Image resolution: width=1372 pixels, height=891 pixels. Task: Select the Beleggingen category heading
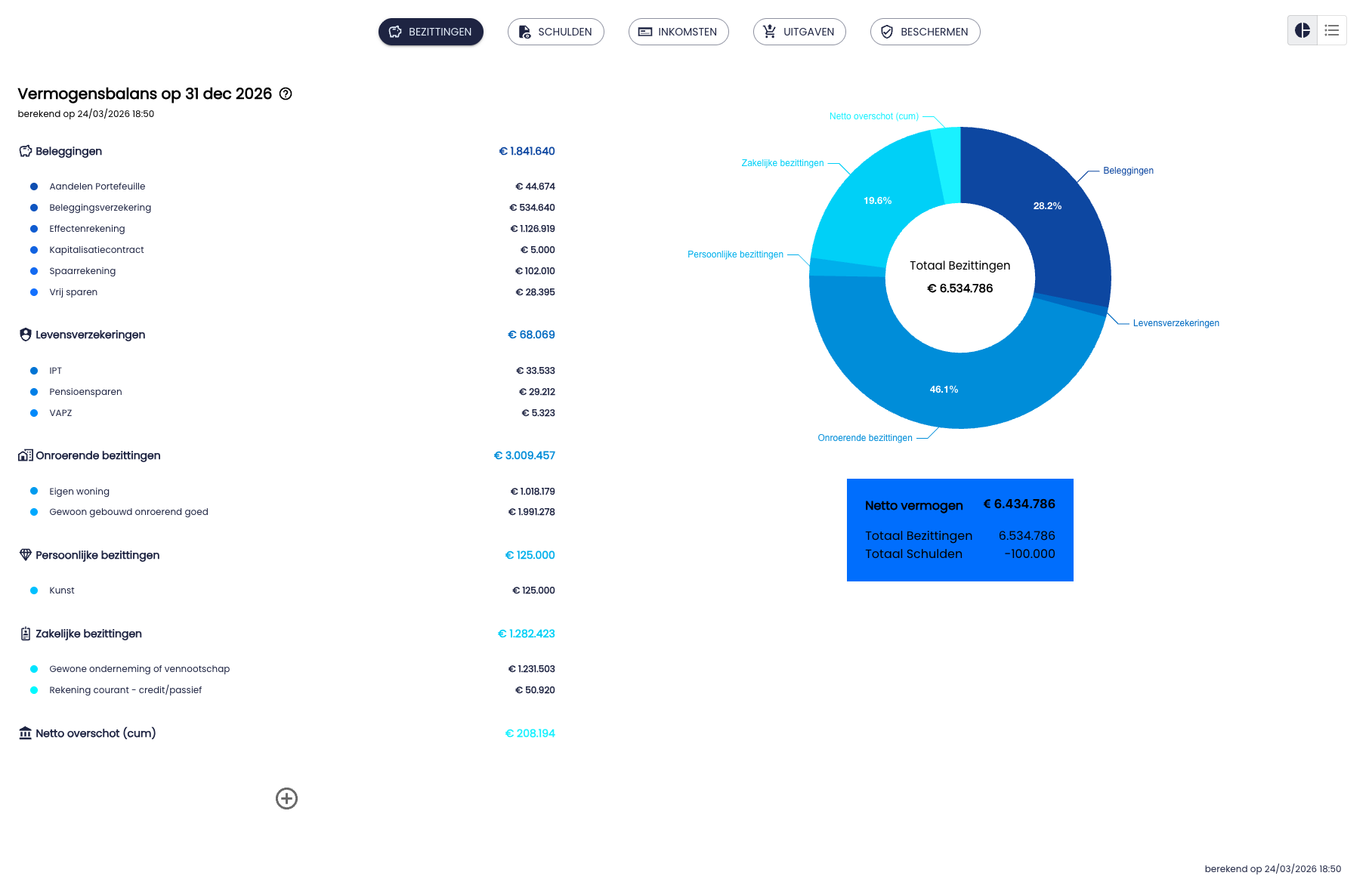(x=69, y=151)
